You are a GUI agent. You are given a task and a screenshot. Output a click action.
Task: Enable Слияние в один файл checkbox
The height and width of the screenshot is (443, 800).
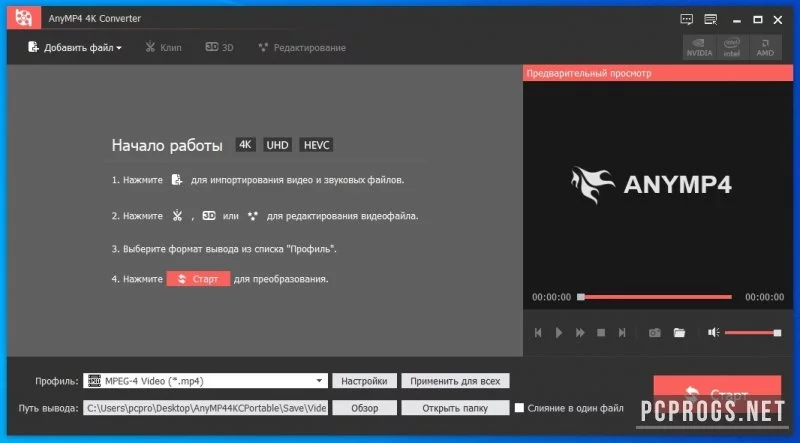519,408
